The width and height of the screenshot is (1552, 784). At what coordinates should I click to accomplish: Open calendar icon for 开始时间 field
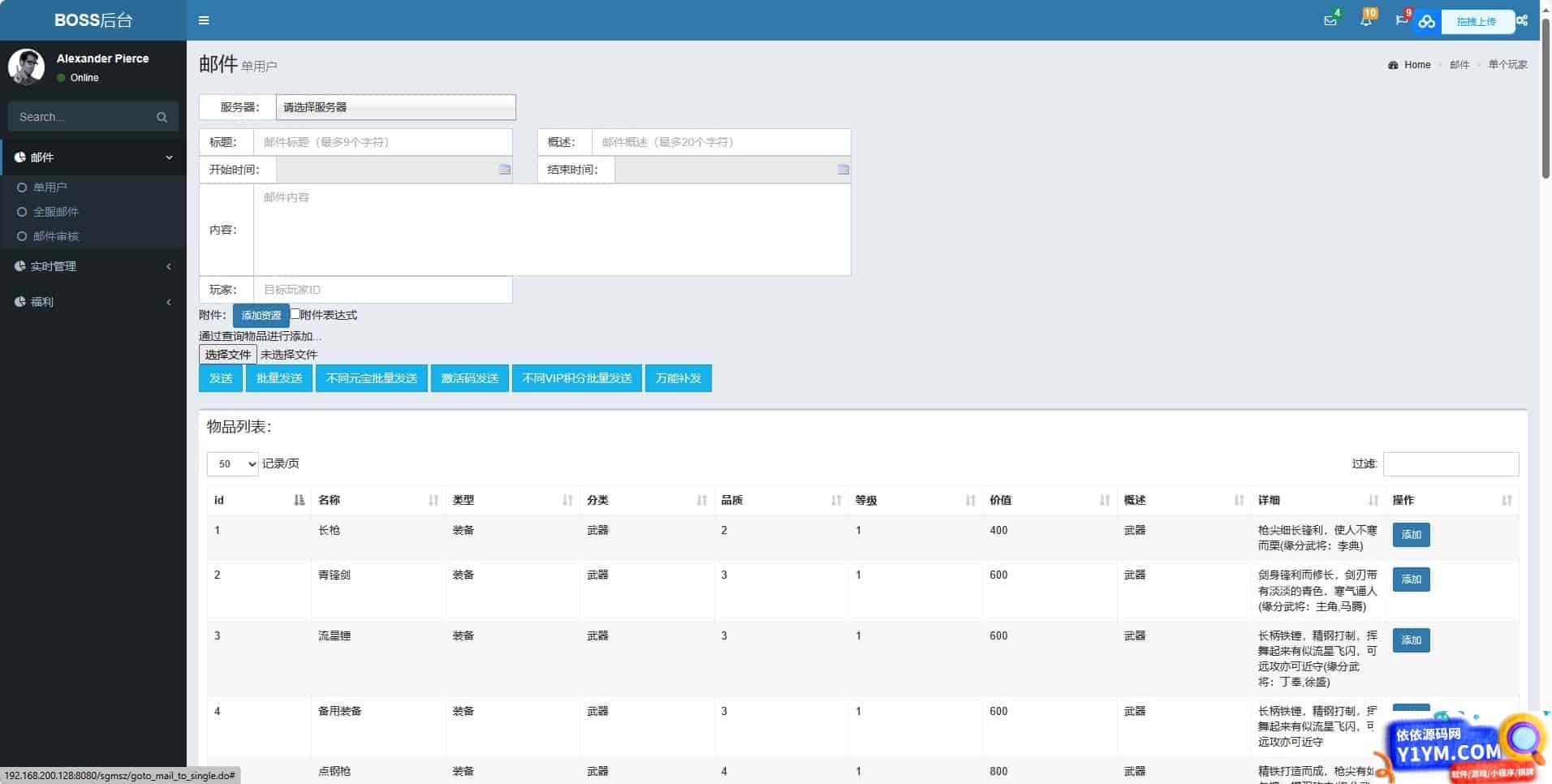coord(505,170)
